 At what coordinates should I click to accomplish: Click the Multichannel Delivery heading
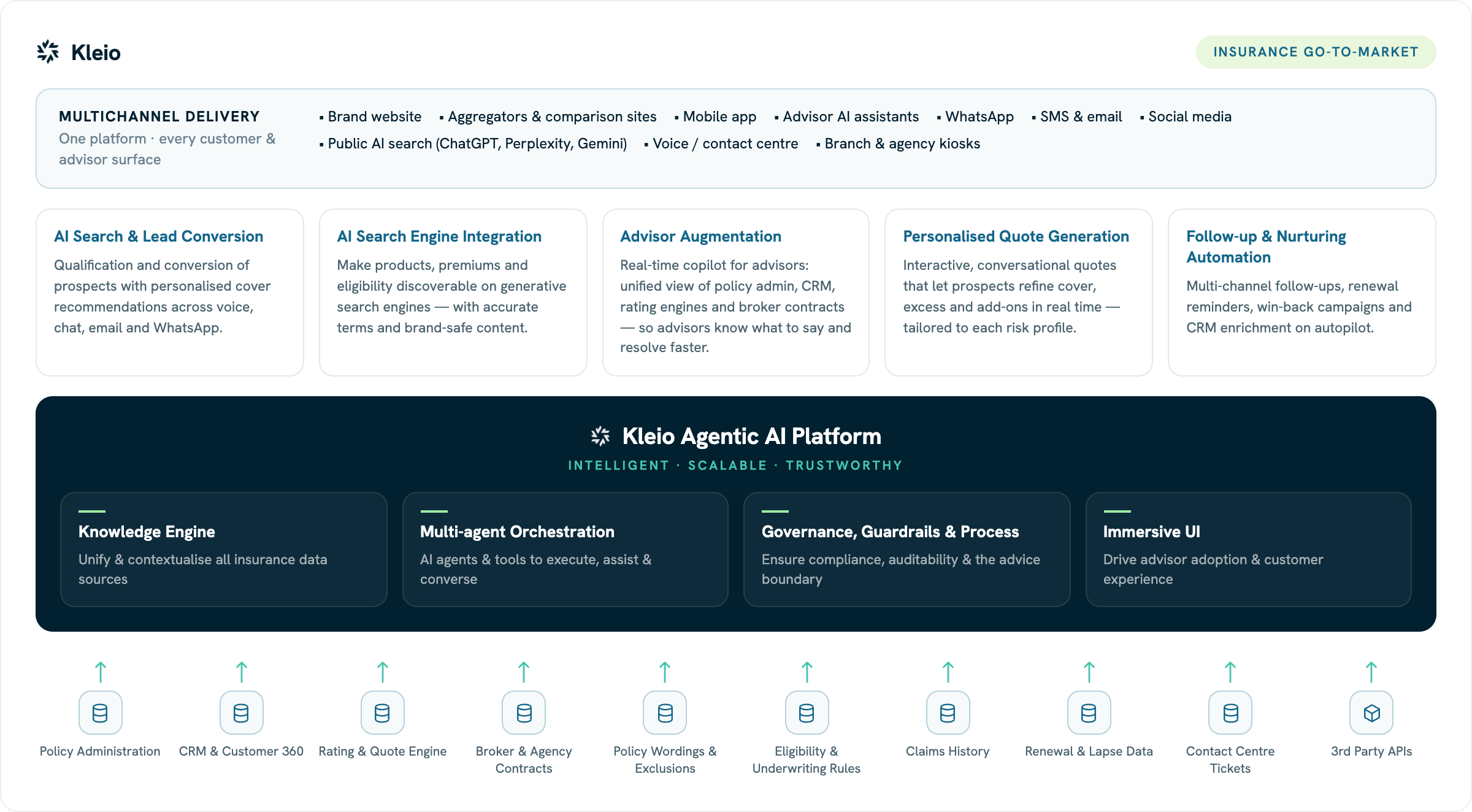[x=159, y=117]
